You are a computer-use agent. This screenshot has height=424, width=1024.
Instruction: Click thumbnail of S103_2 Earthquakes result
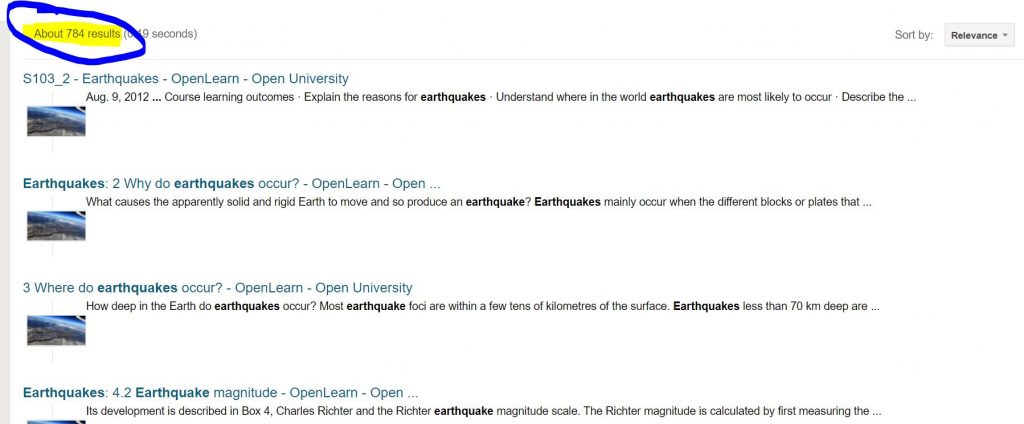pyautogui.click(x=56, y=122)
